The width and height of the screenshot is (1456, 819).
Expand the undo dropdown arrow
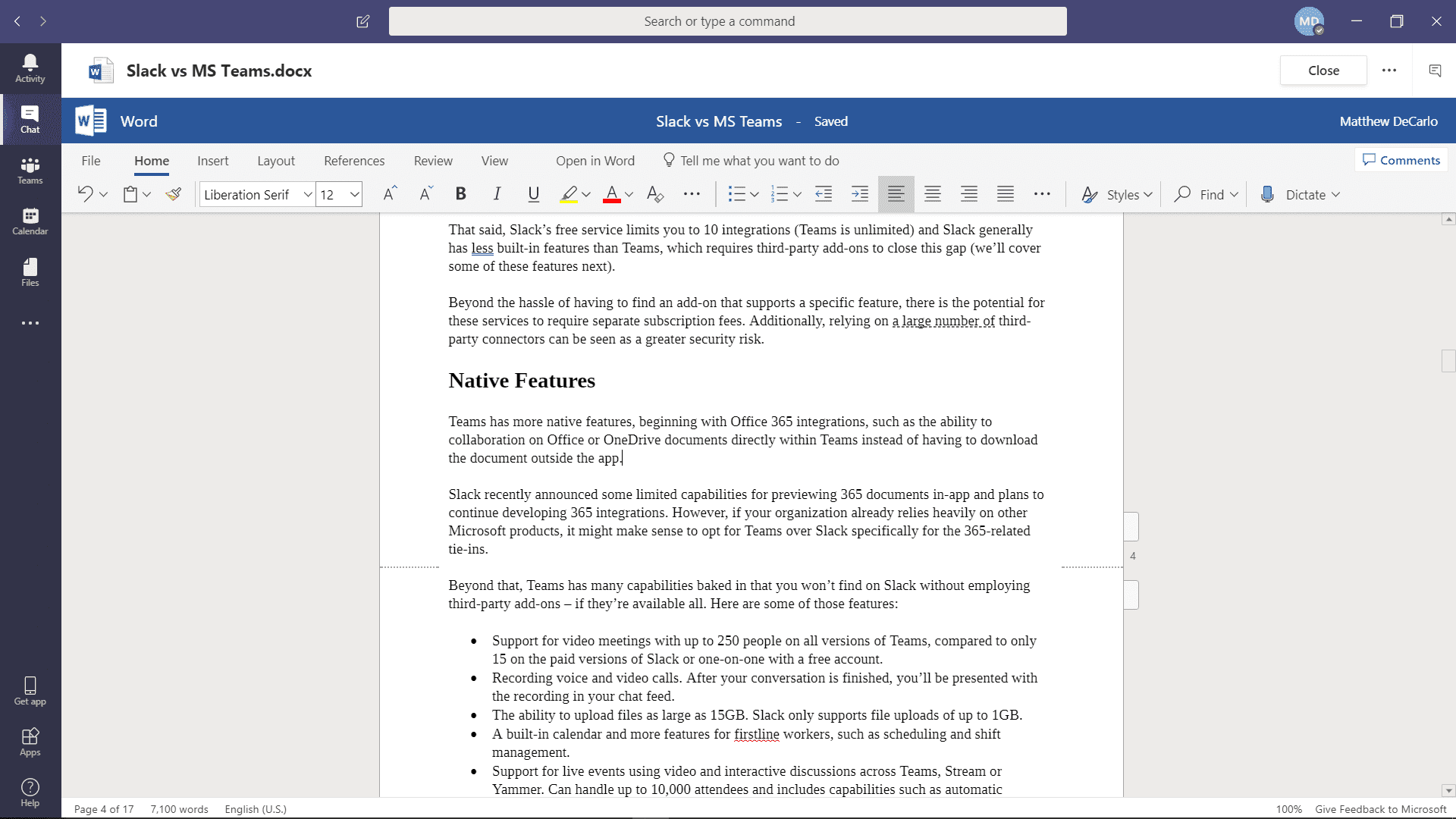click(104, 195)
